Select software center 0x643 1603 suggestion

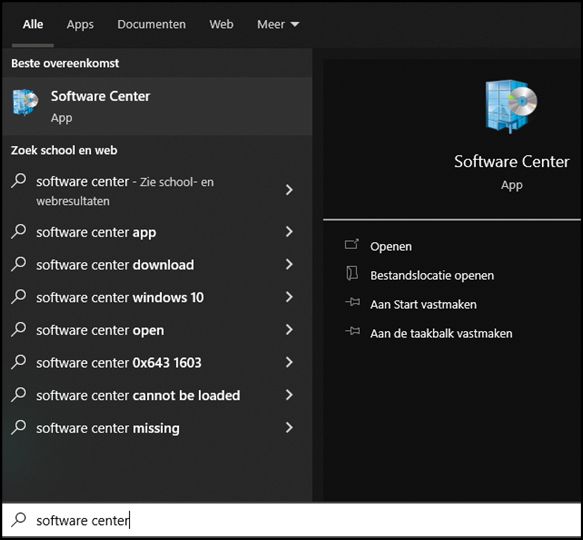click(157, 363)
